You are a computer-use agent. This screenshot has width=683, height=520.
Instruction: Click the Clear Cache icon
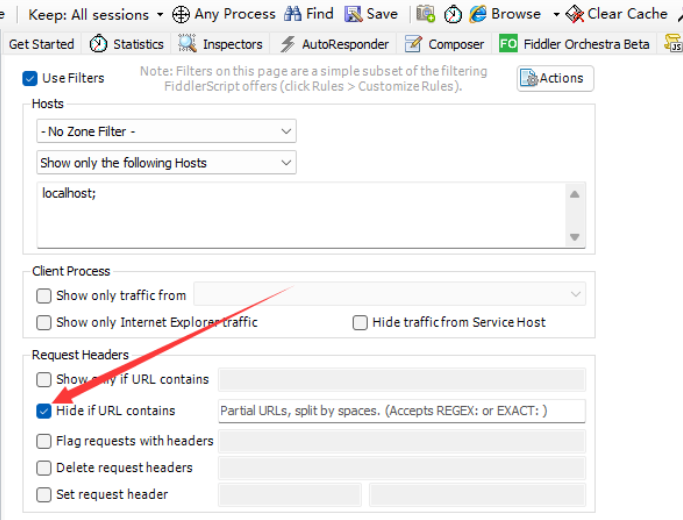[x=575, y=14]
